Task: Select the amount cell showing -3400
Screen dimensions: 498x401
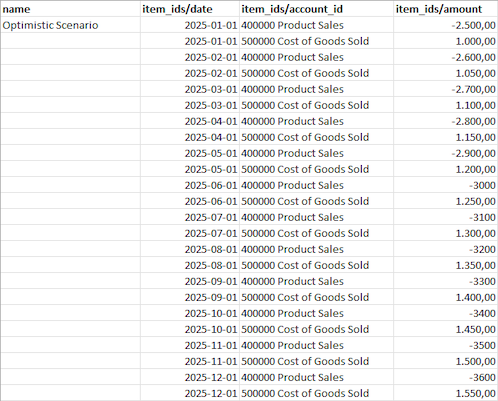Action: click(445, 313)
